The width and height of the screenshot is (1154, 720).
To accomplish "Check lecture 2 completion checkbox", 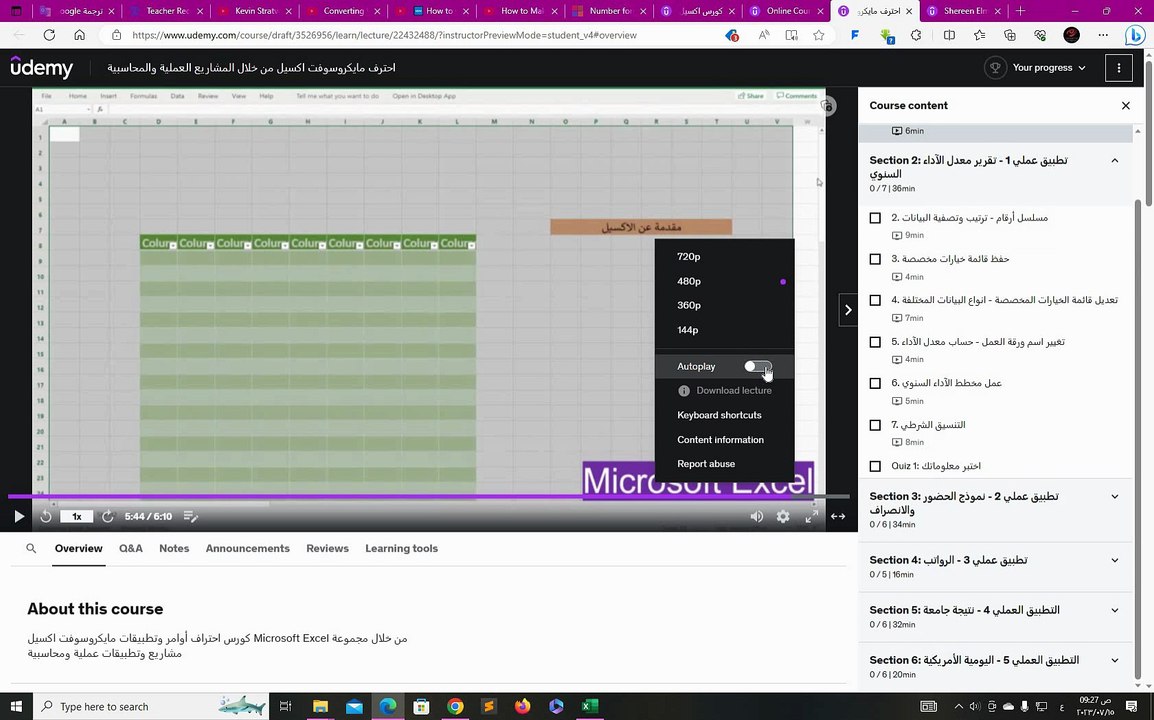I will (875, 218).
